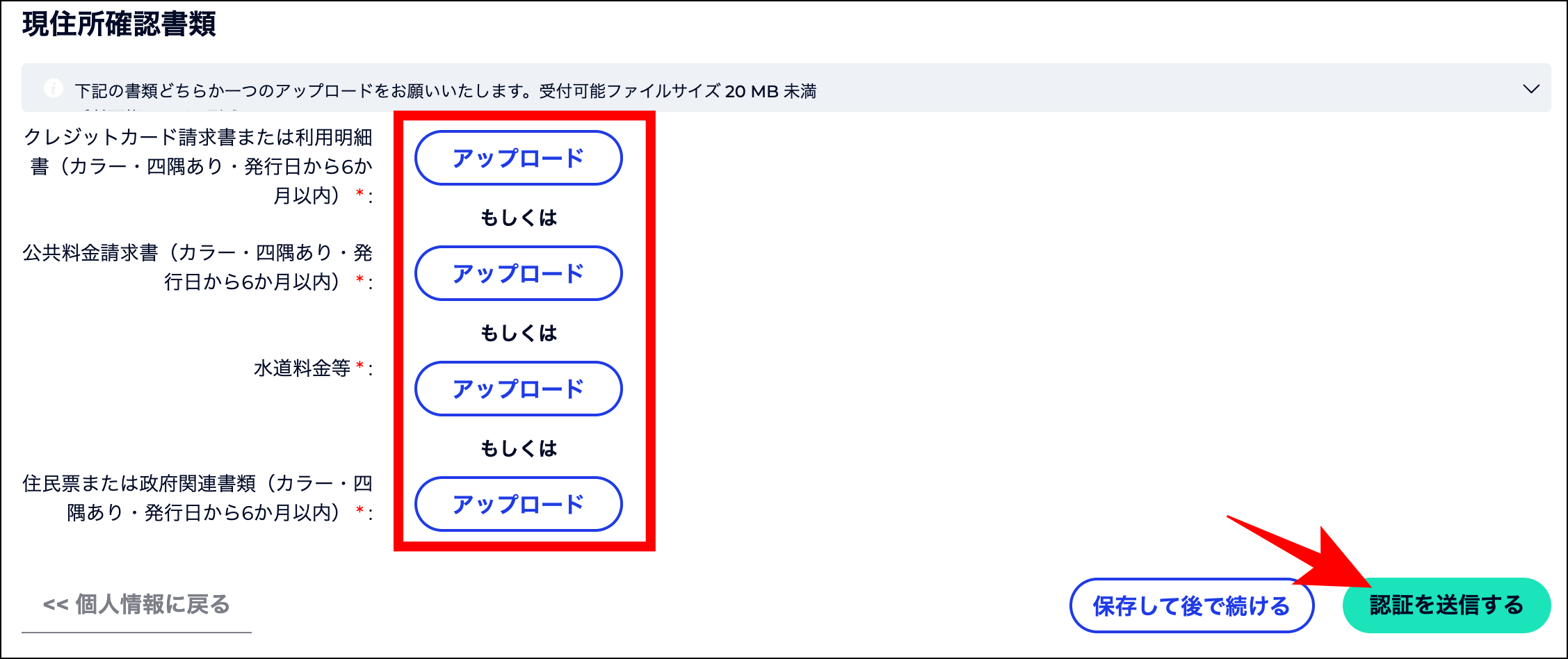Click the first もしくは separator text
Image resolution: width=1568 pixels, height=659 pixels.
coord(519,217)
